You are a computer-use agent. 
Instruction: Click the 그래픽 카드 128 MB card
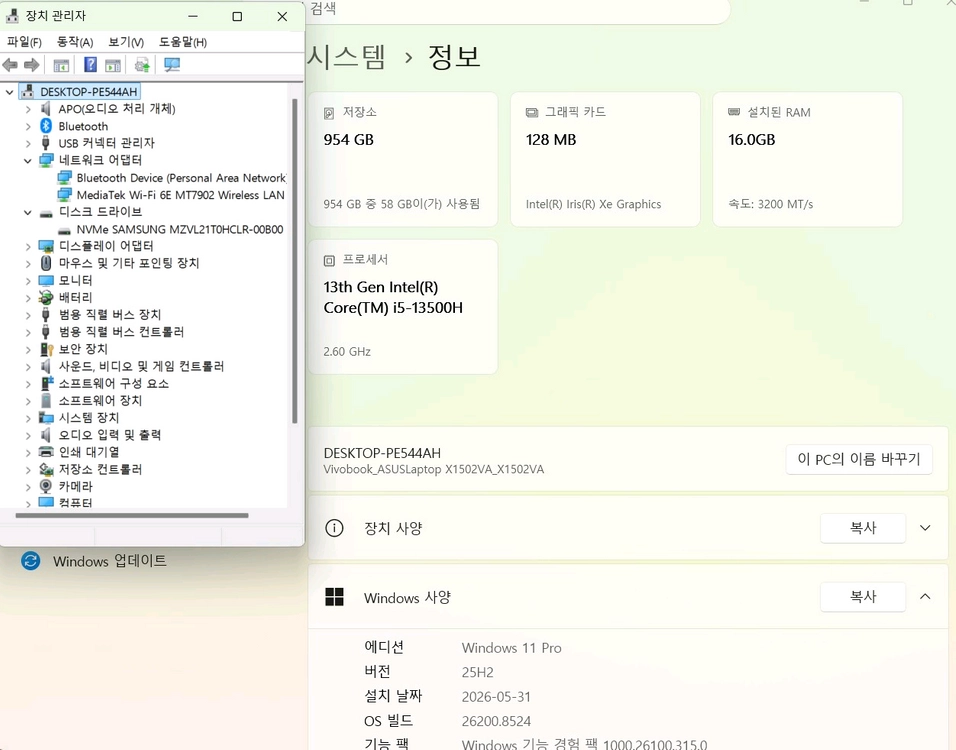coord(605,159)
